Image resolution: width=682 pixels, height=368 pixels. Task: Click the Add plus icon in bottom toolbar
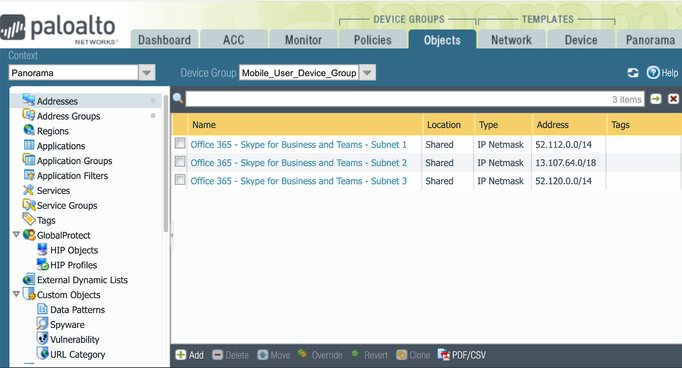(181, 355)
